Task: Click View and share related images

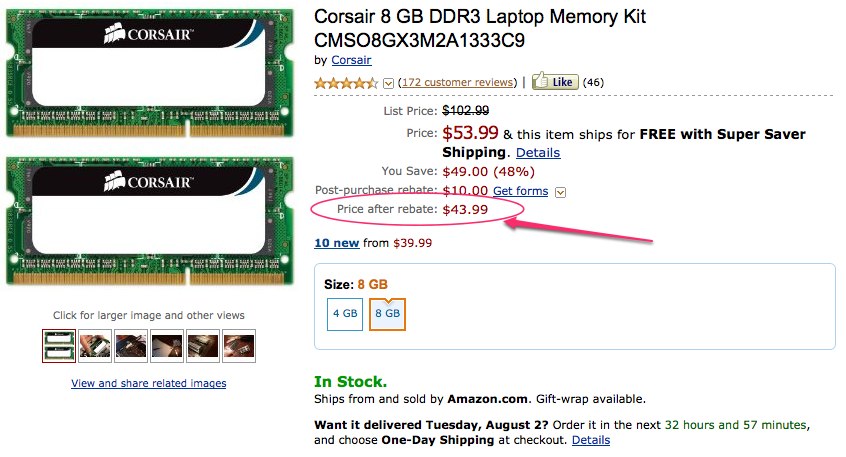Action: coord(149,383)
